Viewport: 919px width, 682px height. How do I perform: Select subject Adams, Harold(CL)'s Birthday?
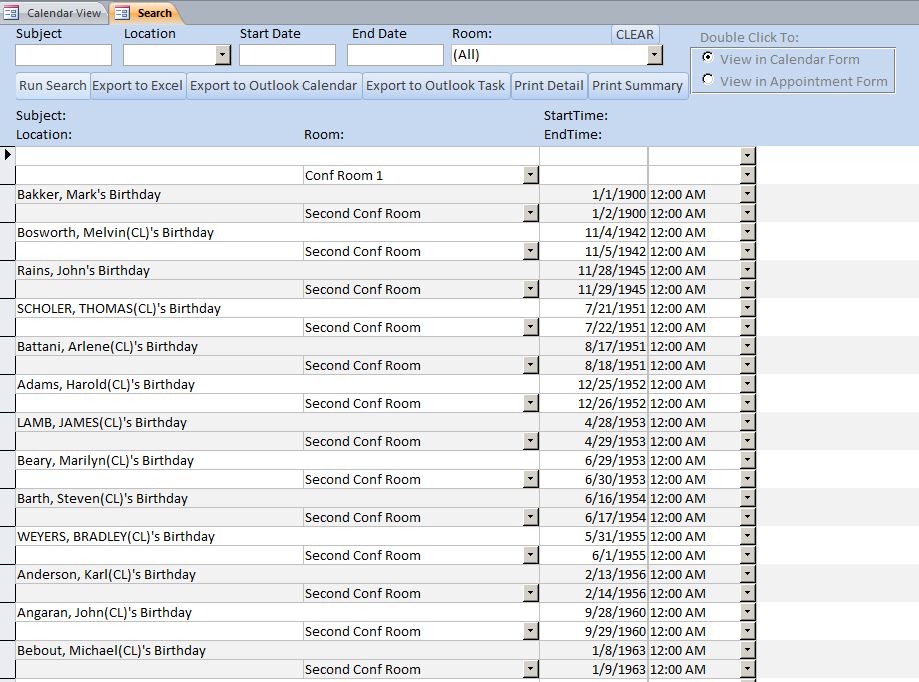coord(277,384)
